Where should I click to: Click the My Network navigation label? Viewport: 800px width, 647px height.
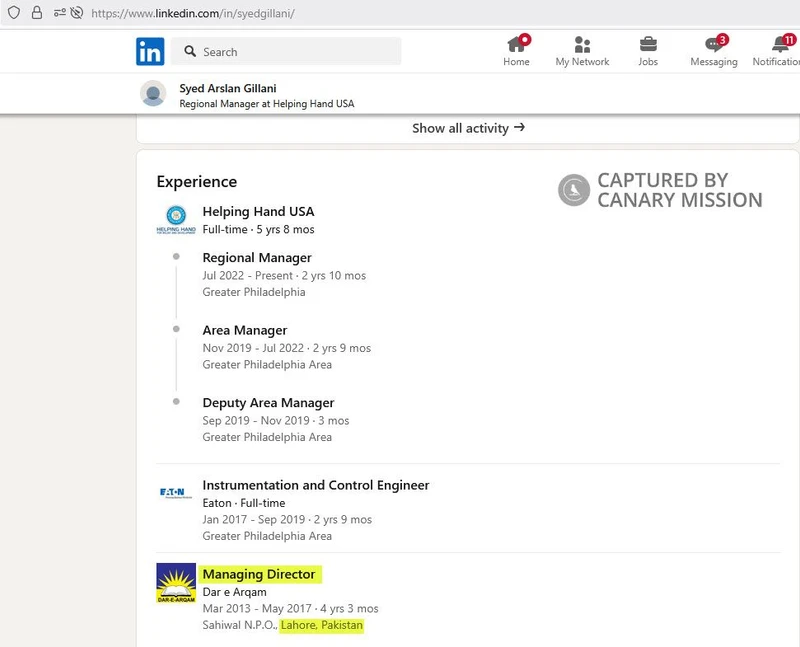click(x=582, y=61)
